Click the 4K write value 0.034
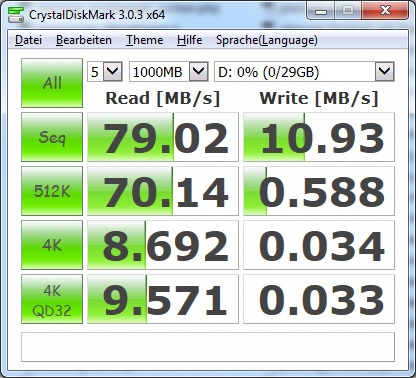This screenshot has width=416, height=378. [319, 245]
